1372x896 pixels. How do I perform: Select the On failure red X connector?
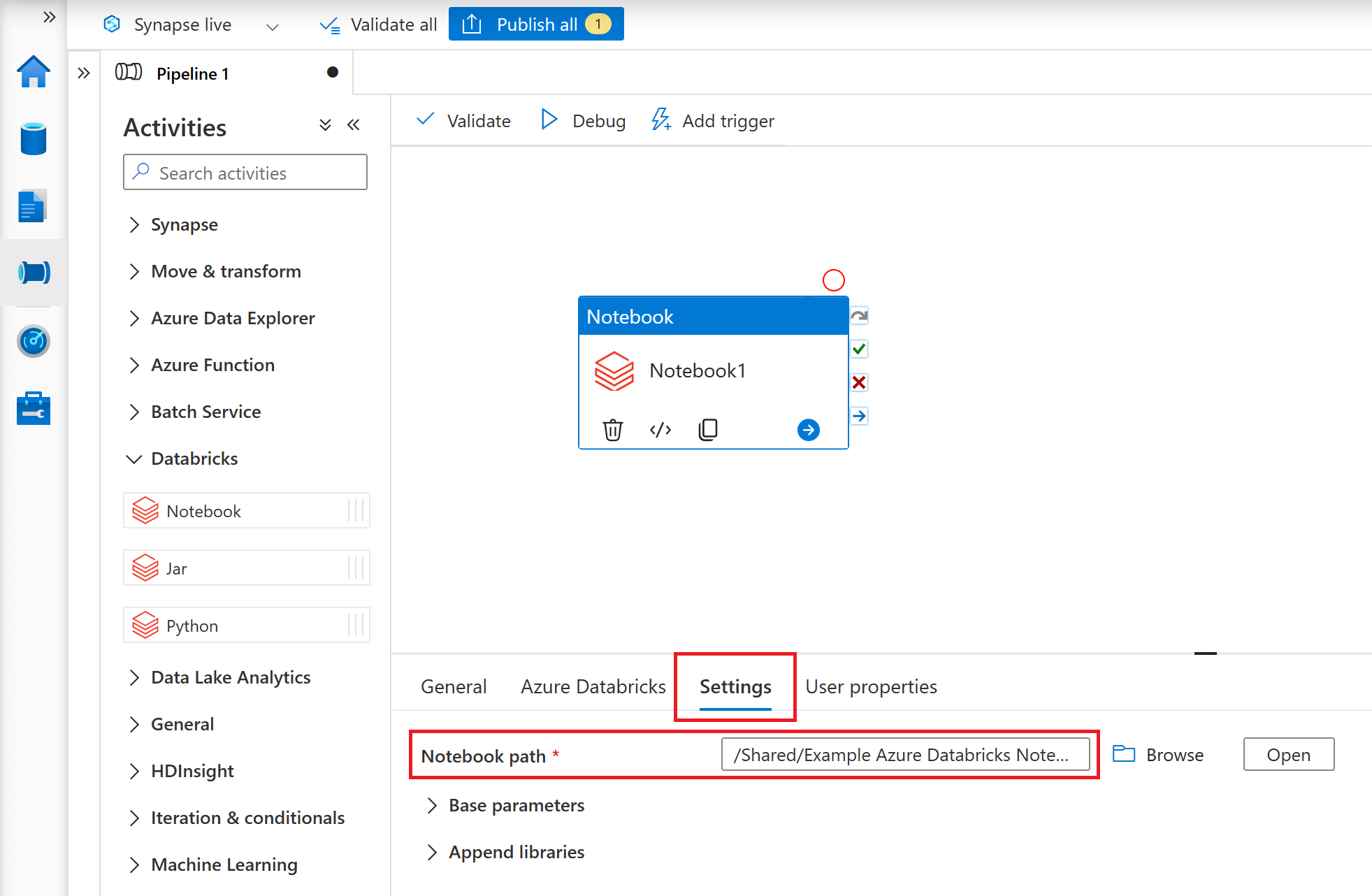point(859,382)
